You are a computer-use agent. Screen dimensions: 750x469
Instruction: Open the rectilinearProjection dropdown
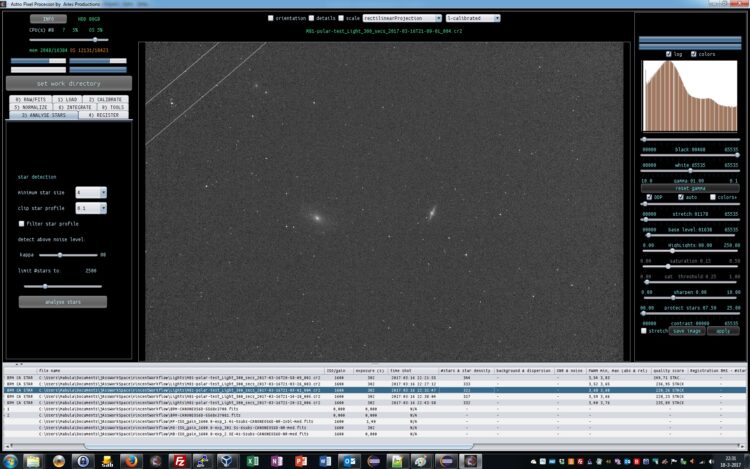(x=402, y=18)
